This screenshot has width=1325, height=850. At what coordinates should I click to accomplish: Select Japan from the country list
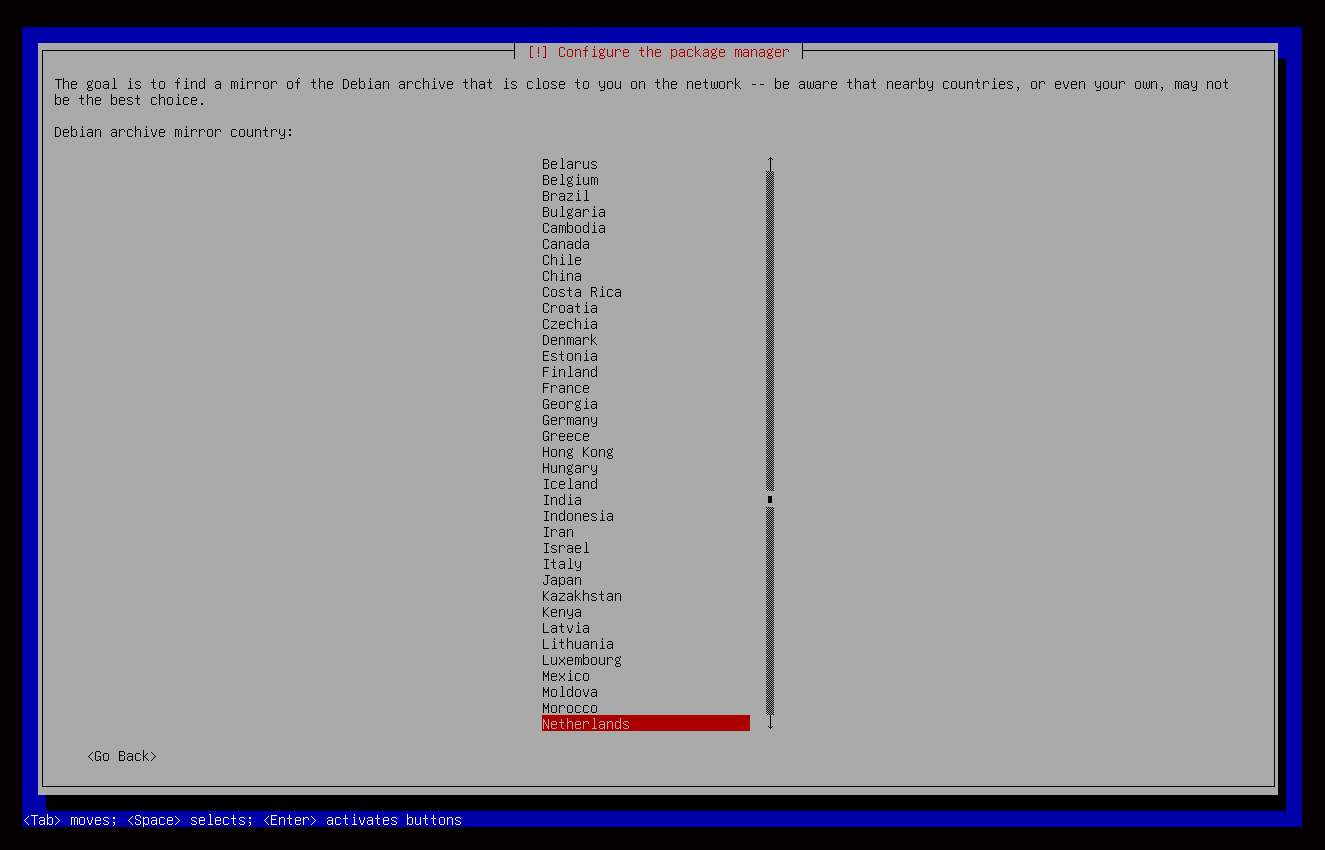pos(562,580)
